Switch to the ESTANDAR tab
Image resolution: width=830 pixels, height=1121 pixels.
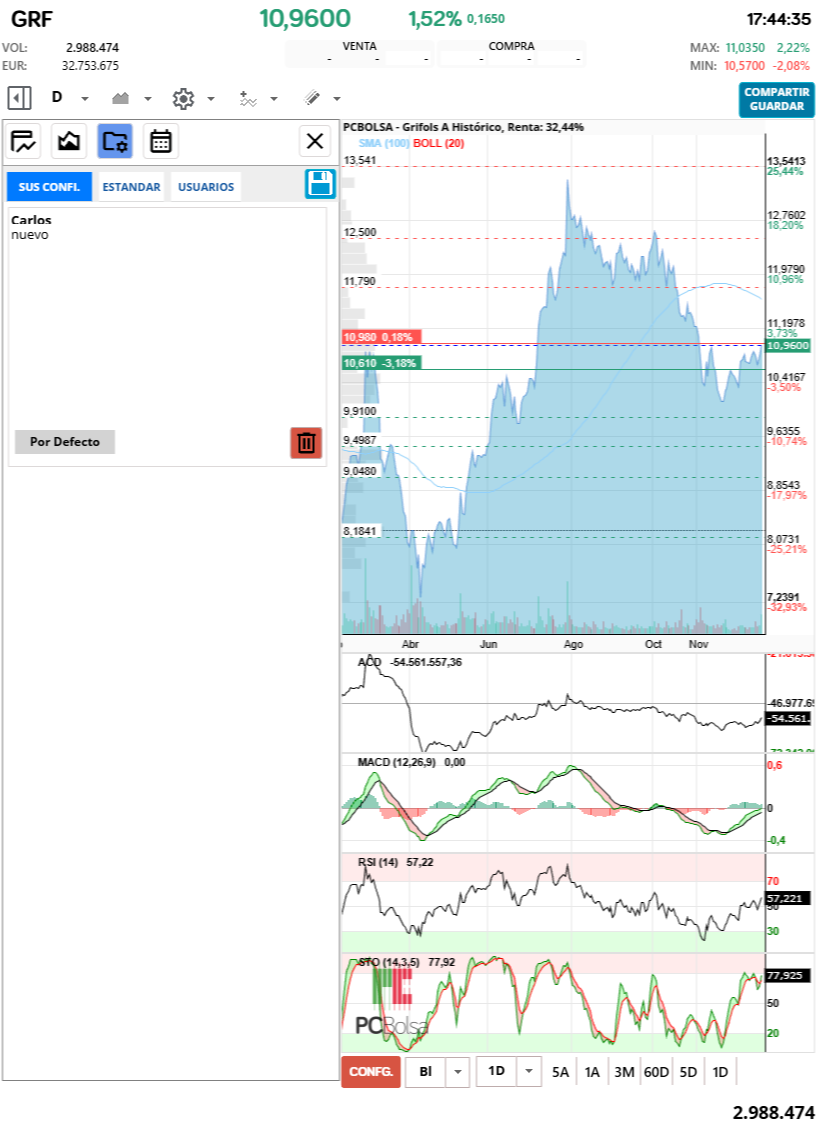point(131,187)
